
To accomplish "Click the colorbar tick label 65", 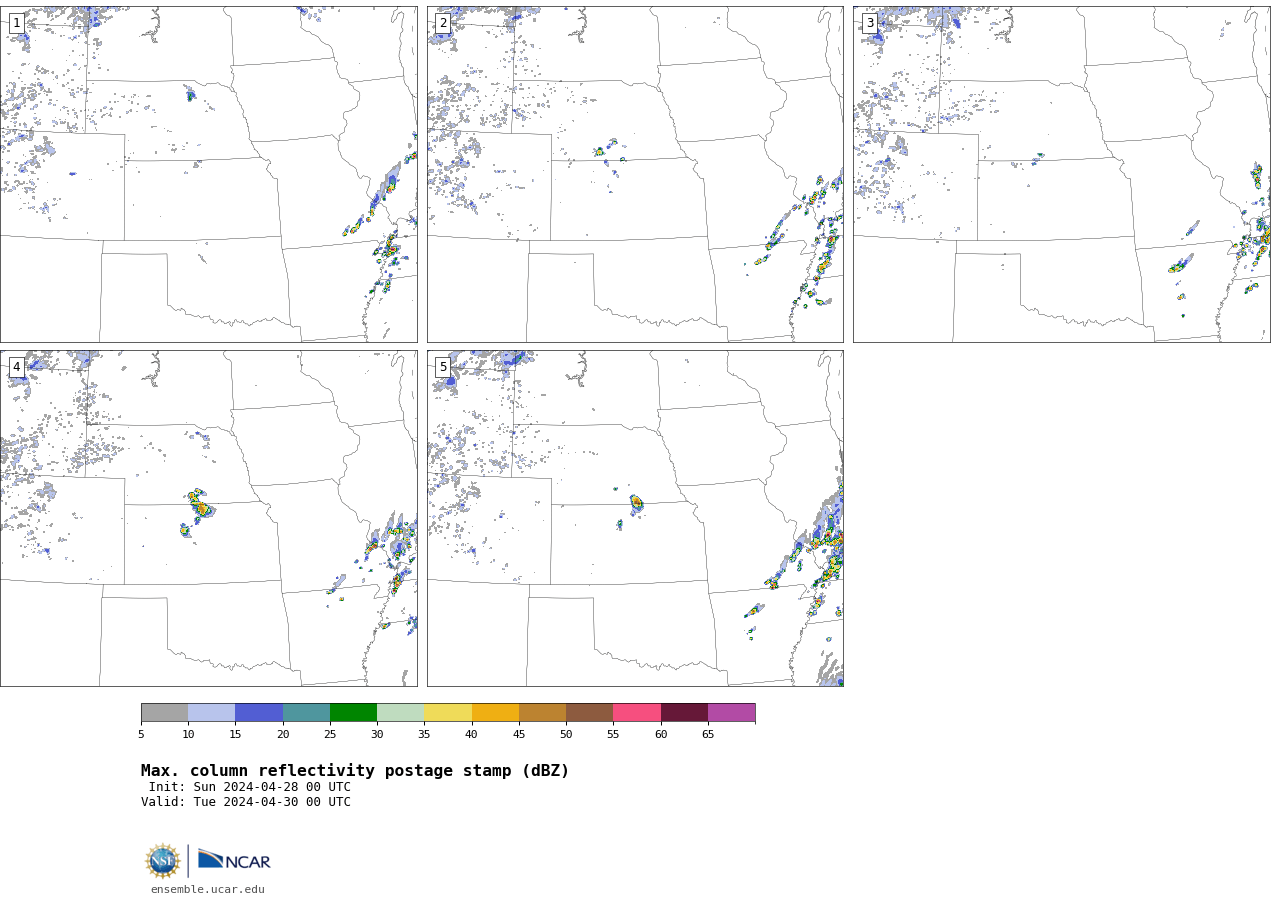I will point(708,735).
